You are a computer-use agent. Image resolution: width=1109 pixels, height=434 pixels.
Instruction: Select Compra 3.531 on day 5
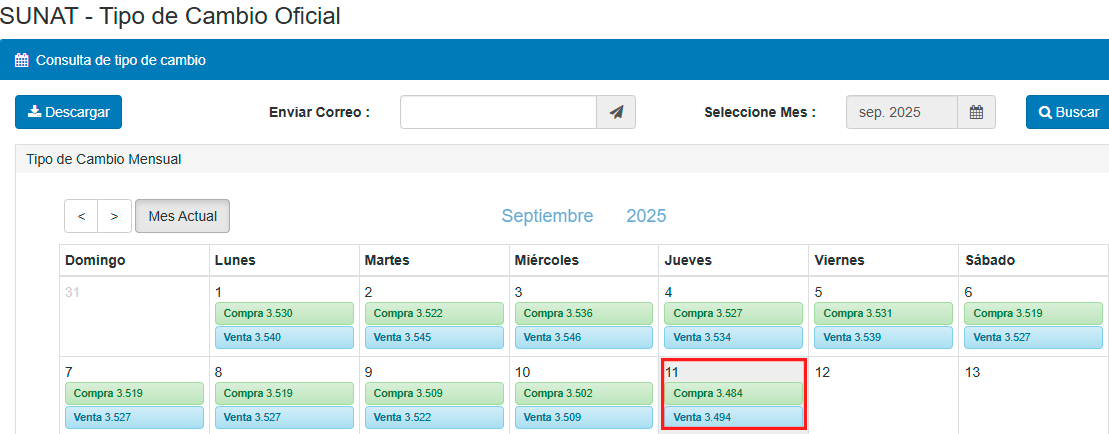tap(884, 313)
